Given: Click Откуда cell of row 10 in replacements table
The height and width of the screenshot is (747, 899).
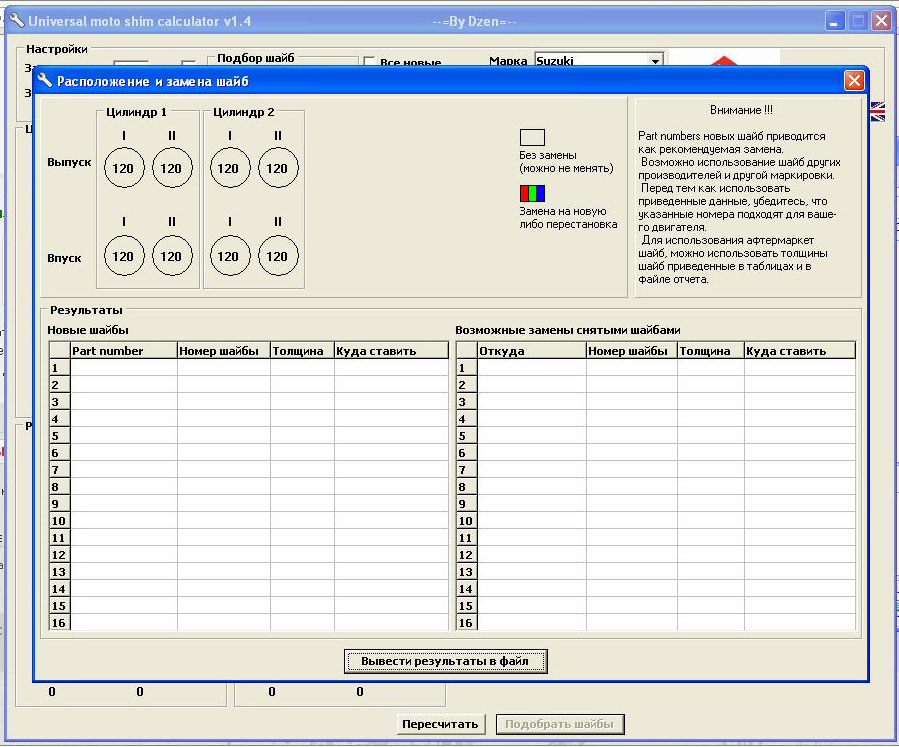Looking at the screenshot, I should (531, 521).
